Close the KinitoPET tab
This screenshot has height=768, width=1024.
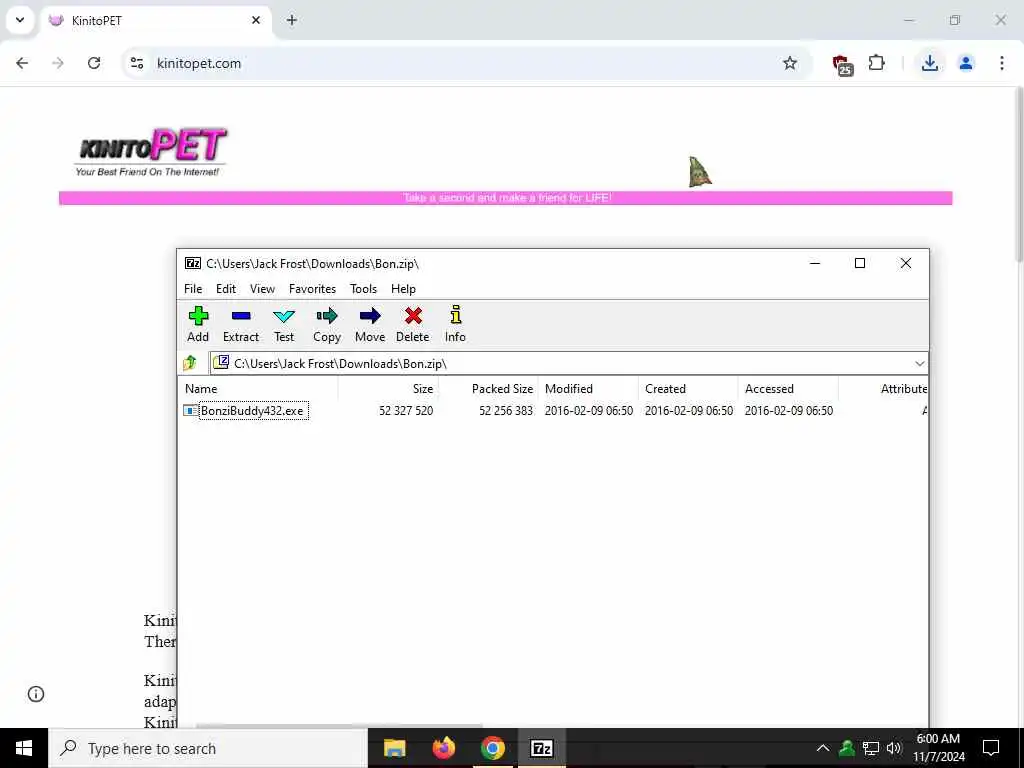(x=256, y=20)
